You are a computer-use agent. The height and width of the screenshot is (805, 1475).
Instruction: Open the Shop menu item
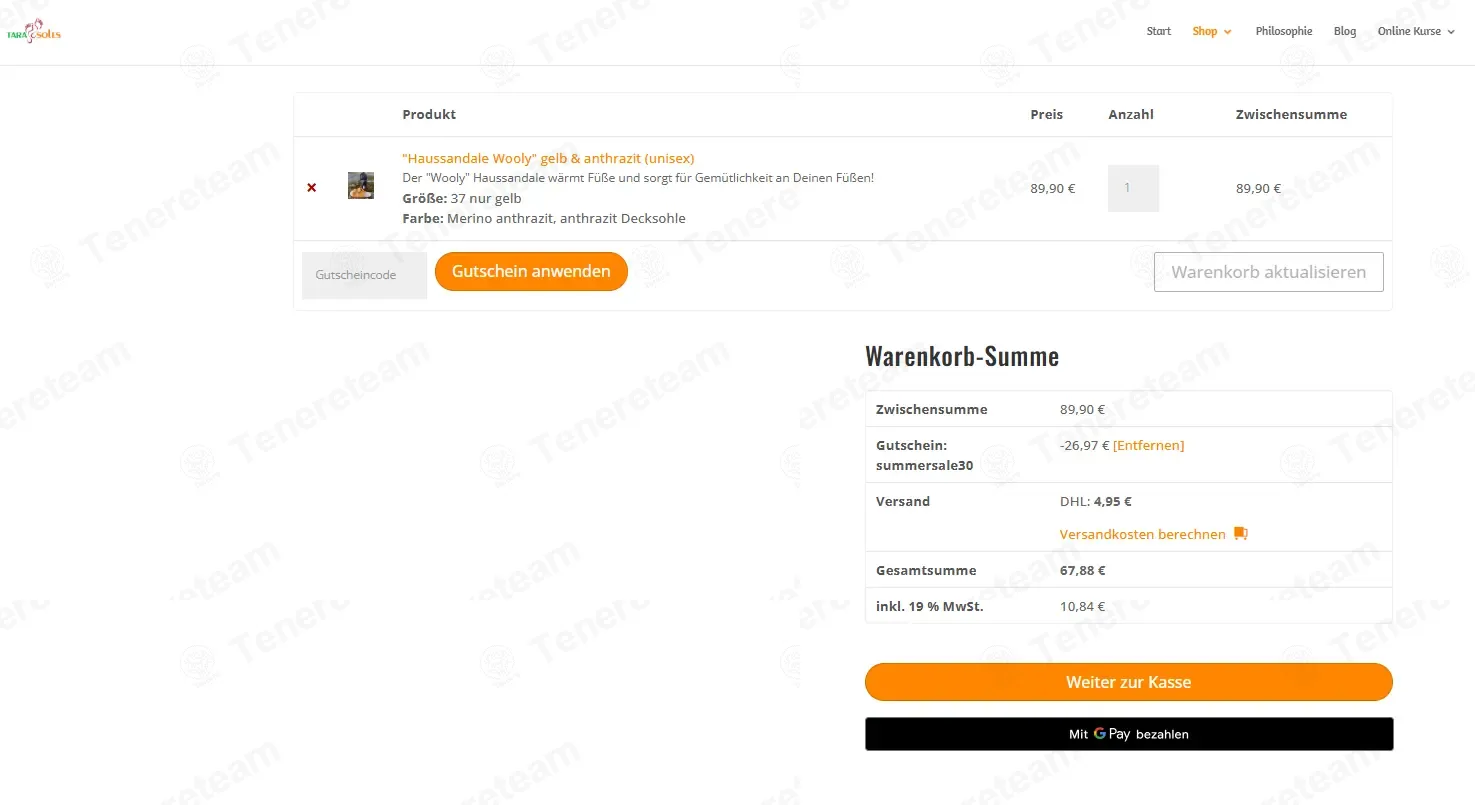coord(1204,31)
